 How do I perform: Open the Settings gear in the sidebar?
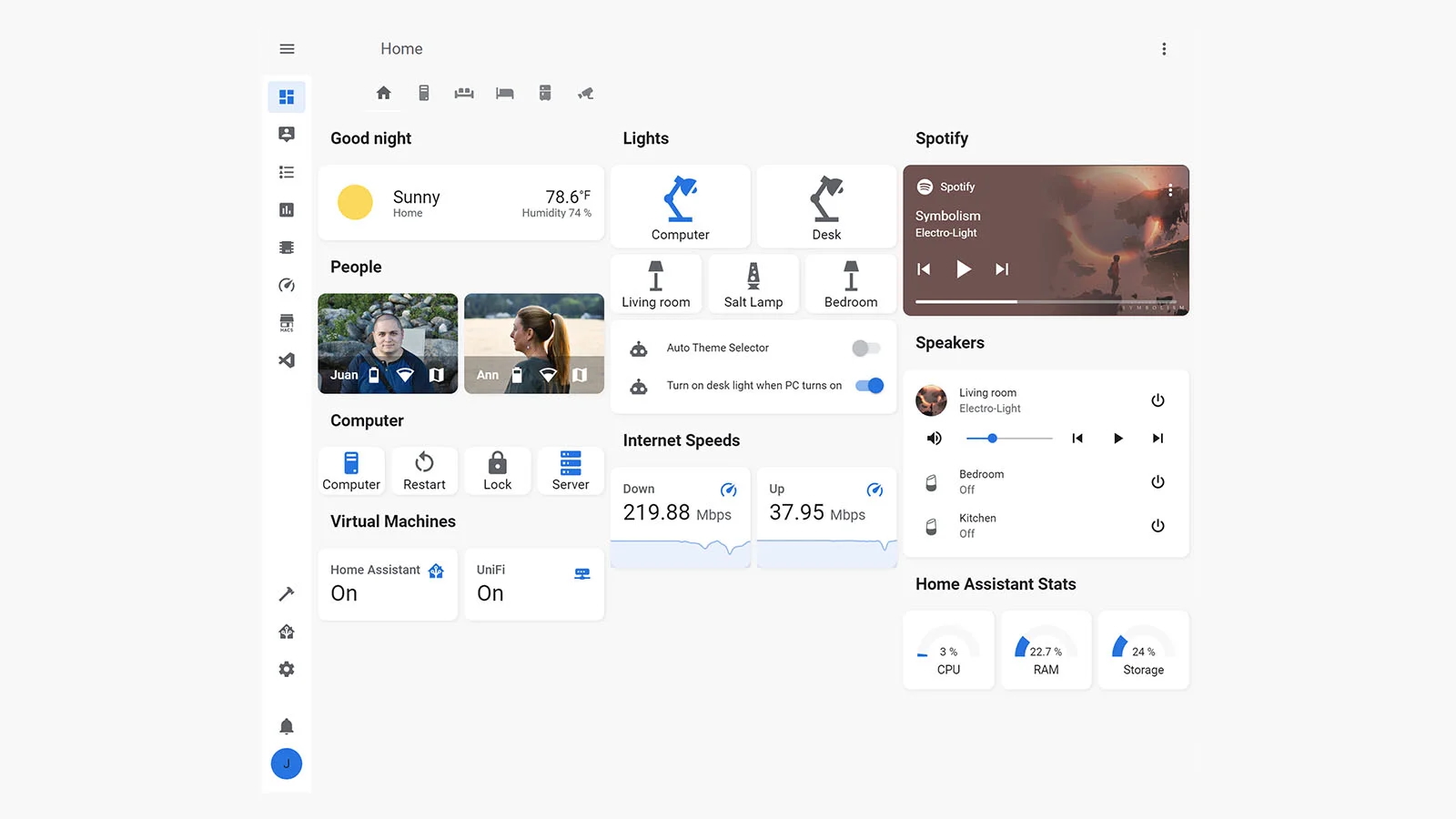(x=287, y=669)
